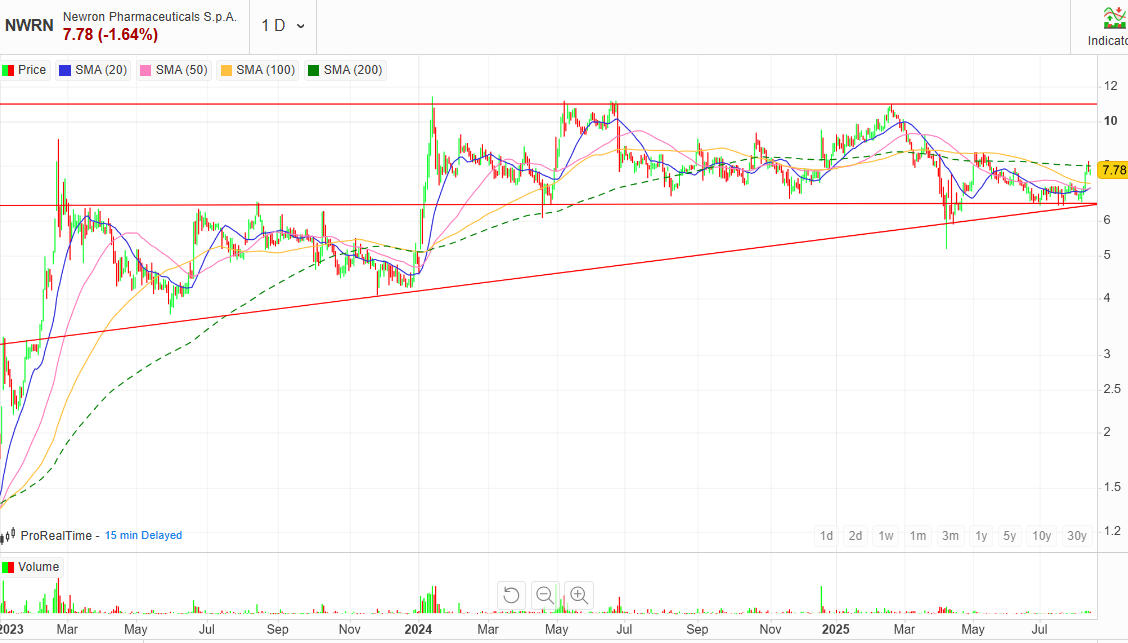Switch to the 3m time range
The height and width of the screenshot is (643, 1128).
[949, 536]
